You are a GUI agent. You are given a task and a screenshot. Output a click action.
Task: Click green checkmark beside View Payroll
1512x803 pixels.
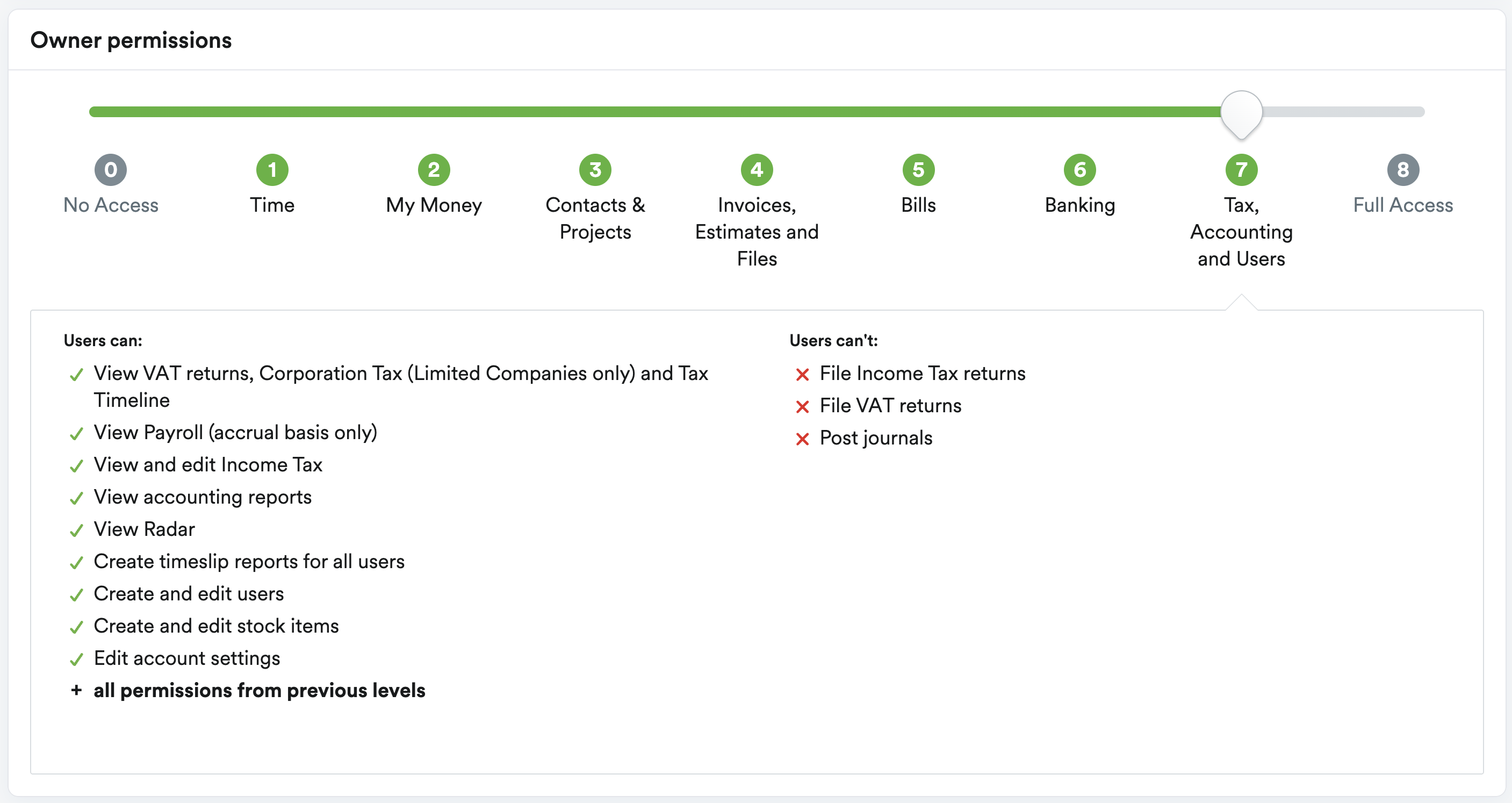point(76,434)
